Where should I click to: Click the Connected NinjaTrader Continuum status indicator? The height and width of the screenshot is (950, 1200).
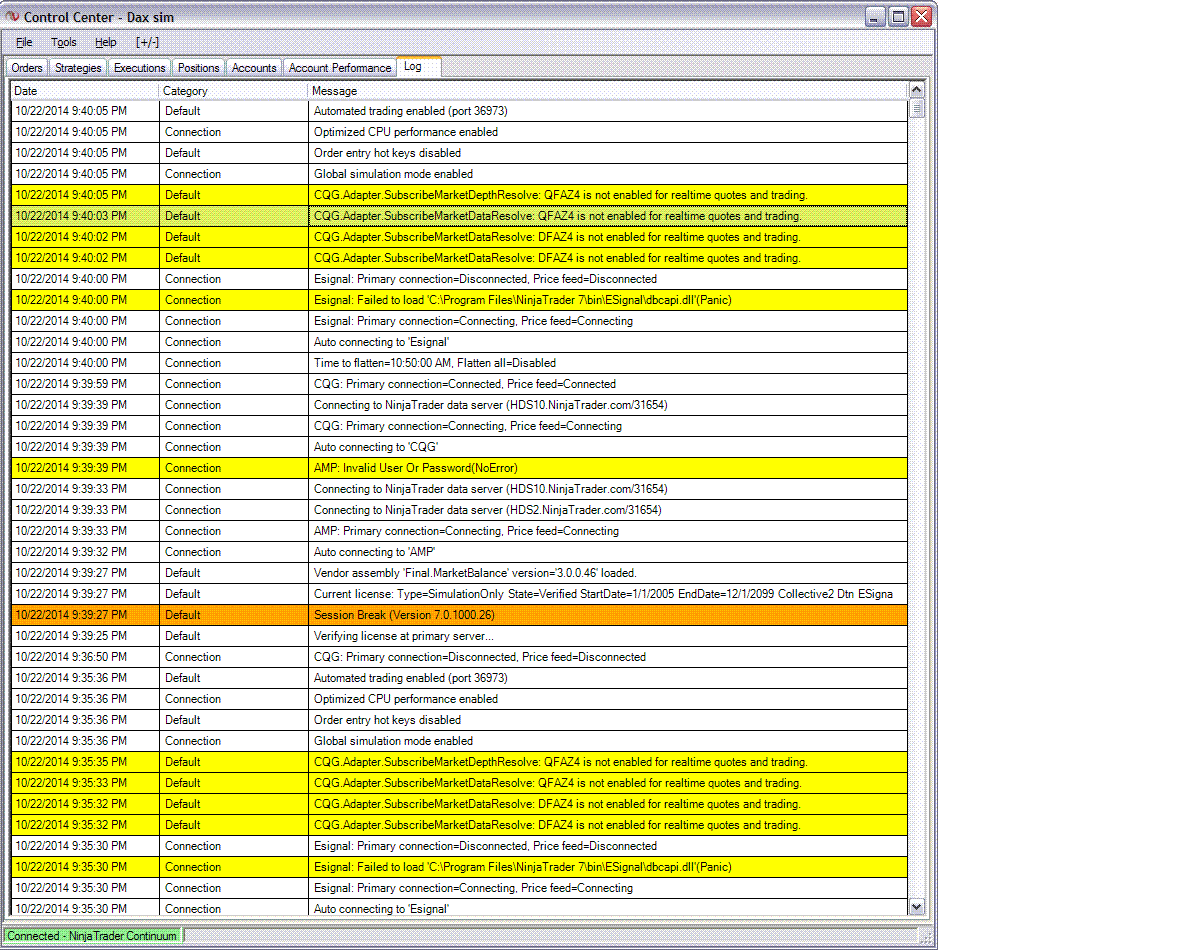(92, 936)
